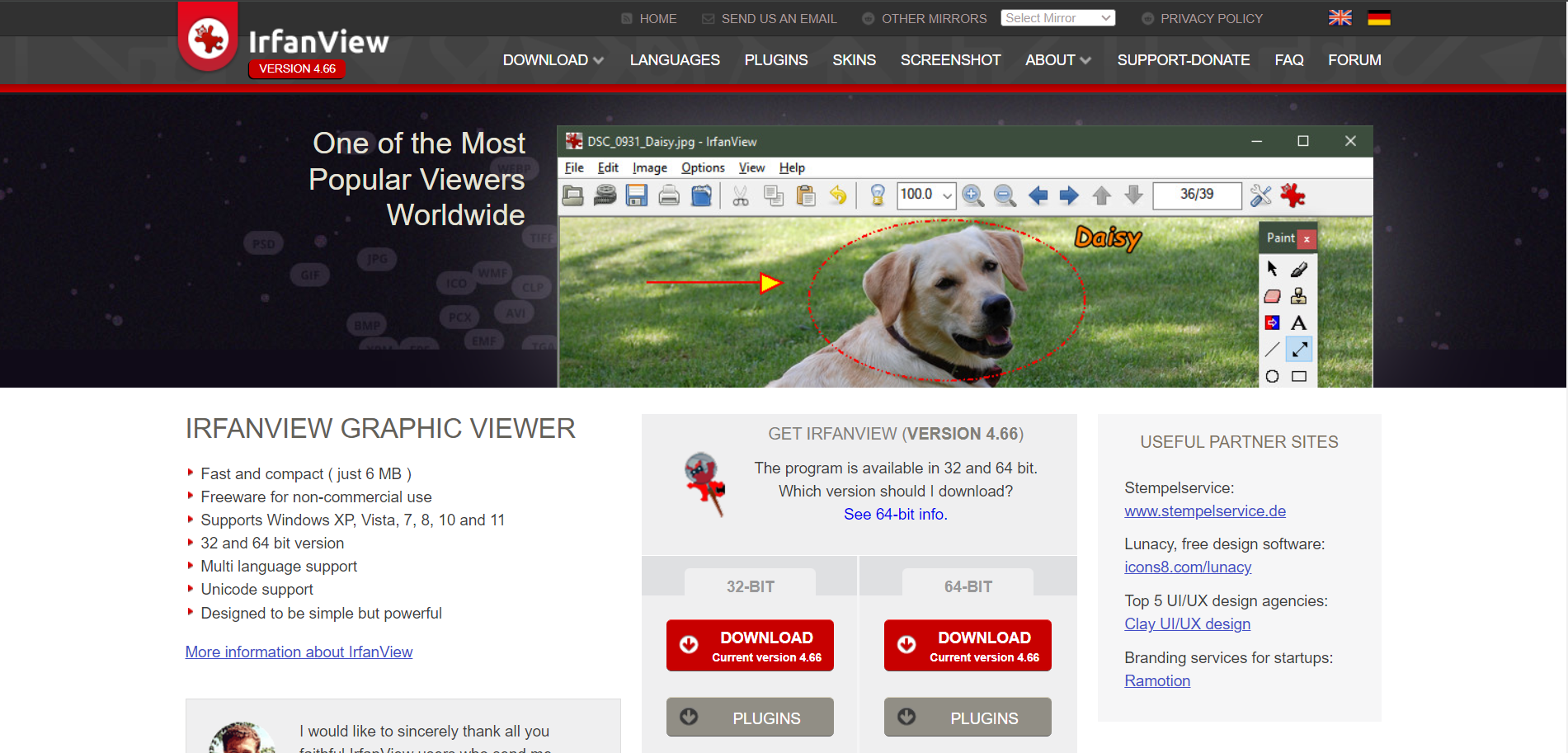This screenshot has width=1568, height=753.
Task: Select the Clone stamp tool in Paint panel
Action: click(1298, 296)
